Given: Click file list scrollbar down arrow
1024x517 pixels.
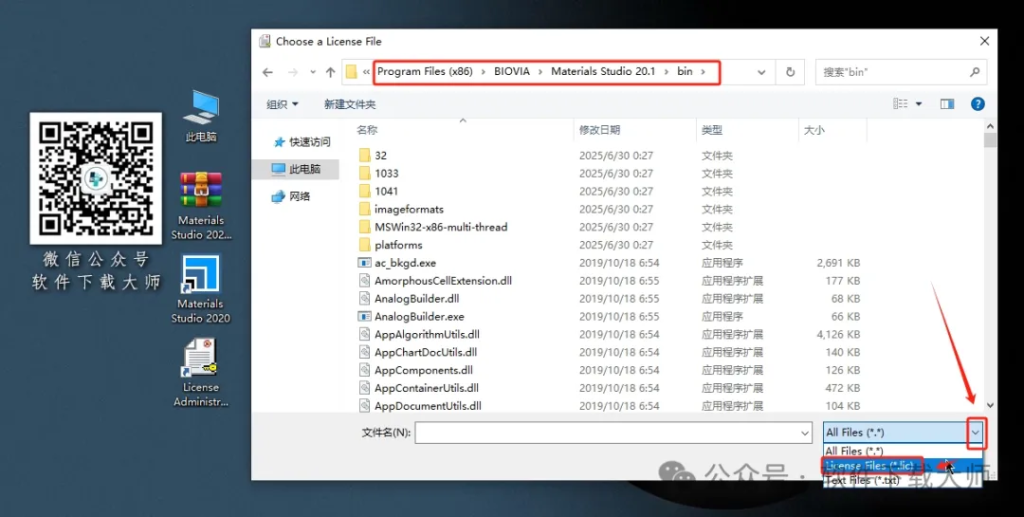Looking at the screenshot, I should click(990, 405).
